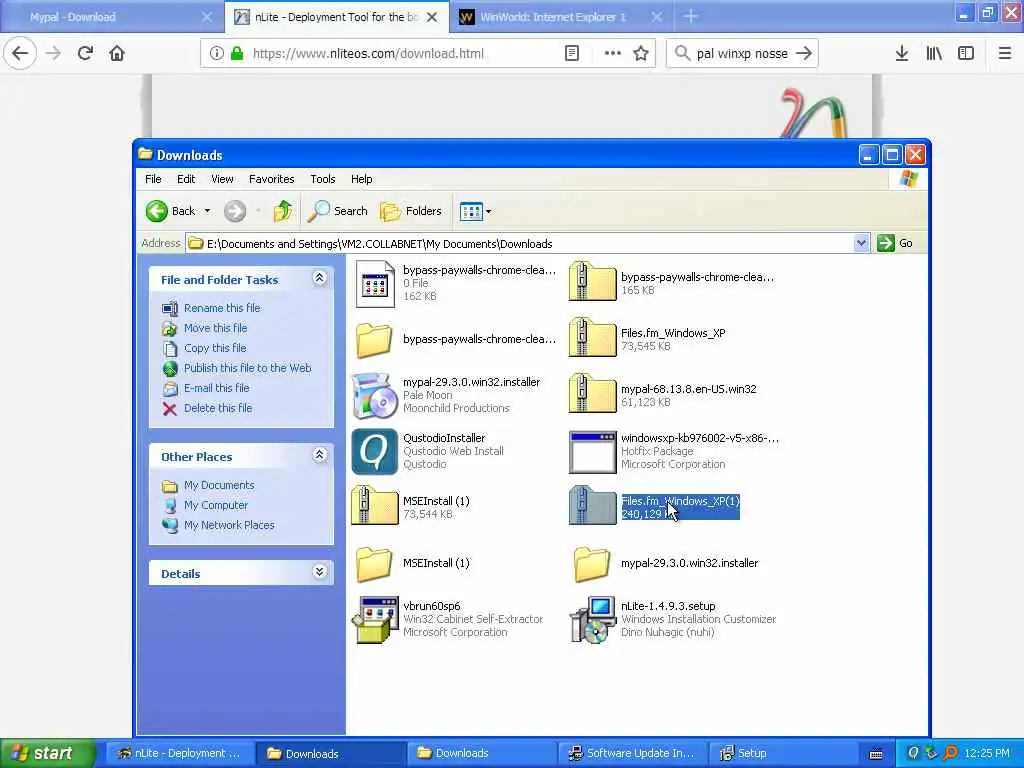
Task: Click the Go button beside address bar
Action: click(x=895, y=243)
